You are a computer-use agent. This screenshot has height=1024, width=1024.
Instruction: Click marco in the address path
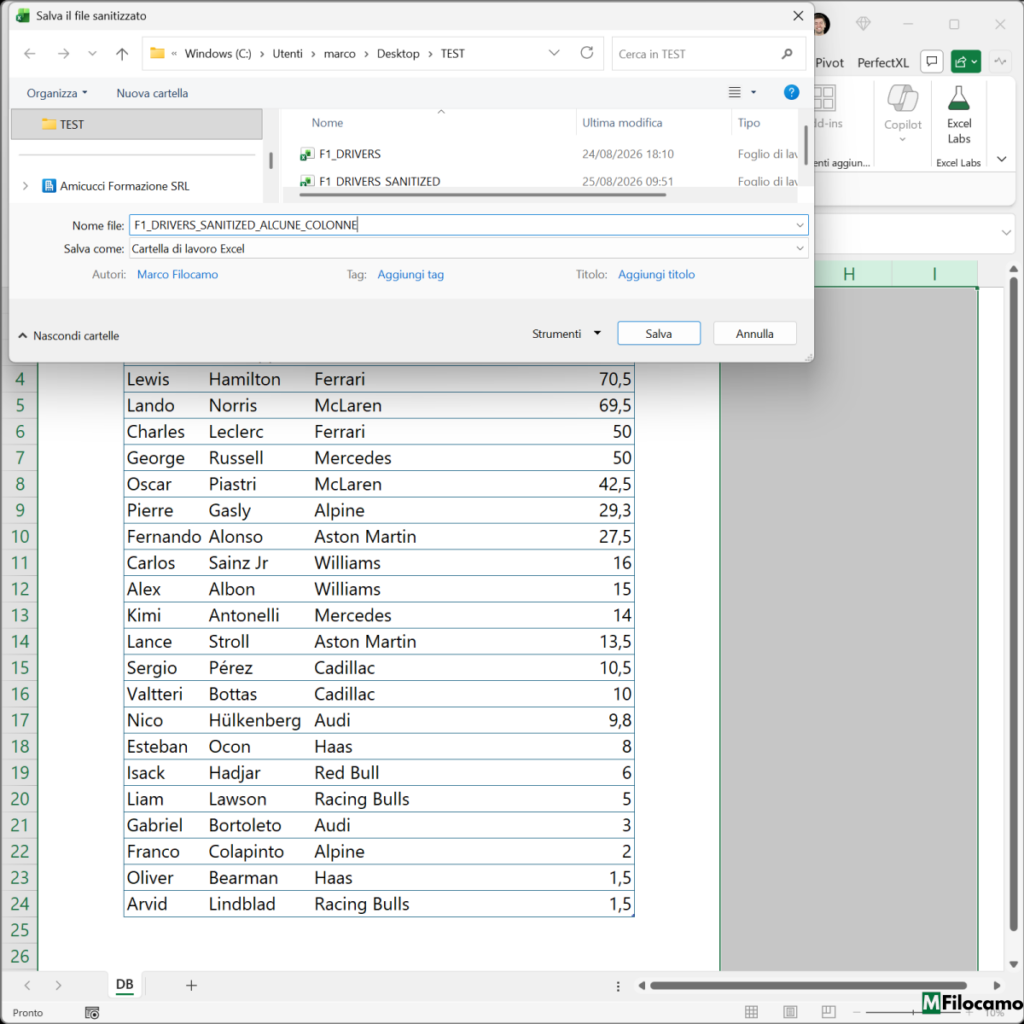[x=340, y=54]
